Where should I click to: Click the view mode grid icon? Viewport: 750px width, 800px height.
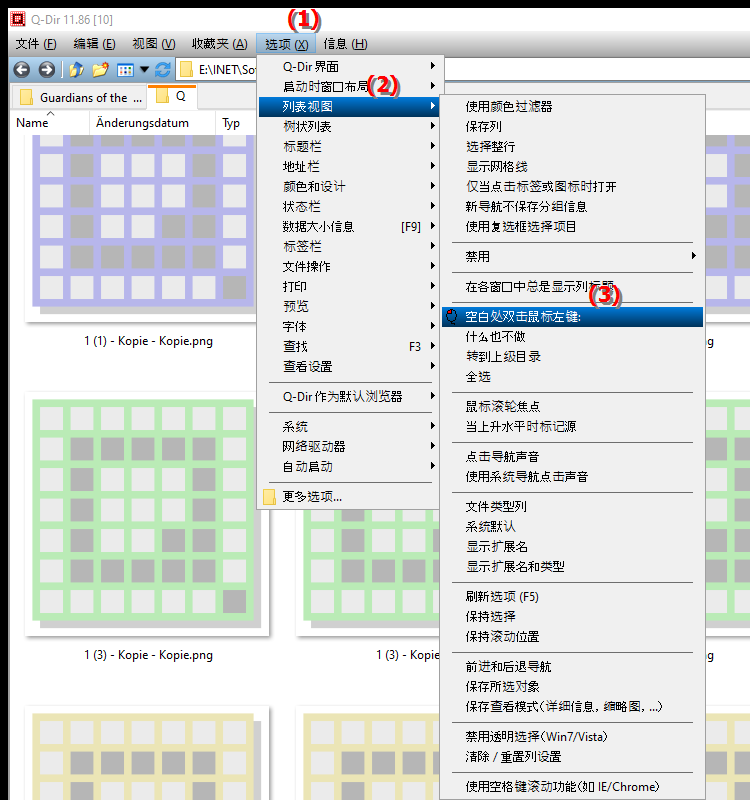[x=125, y=70]
